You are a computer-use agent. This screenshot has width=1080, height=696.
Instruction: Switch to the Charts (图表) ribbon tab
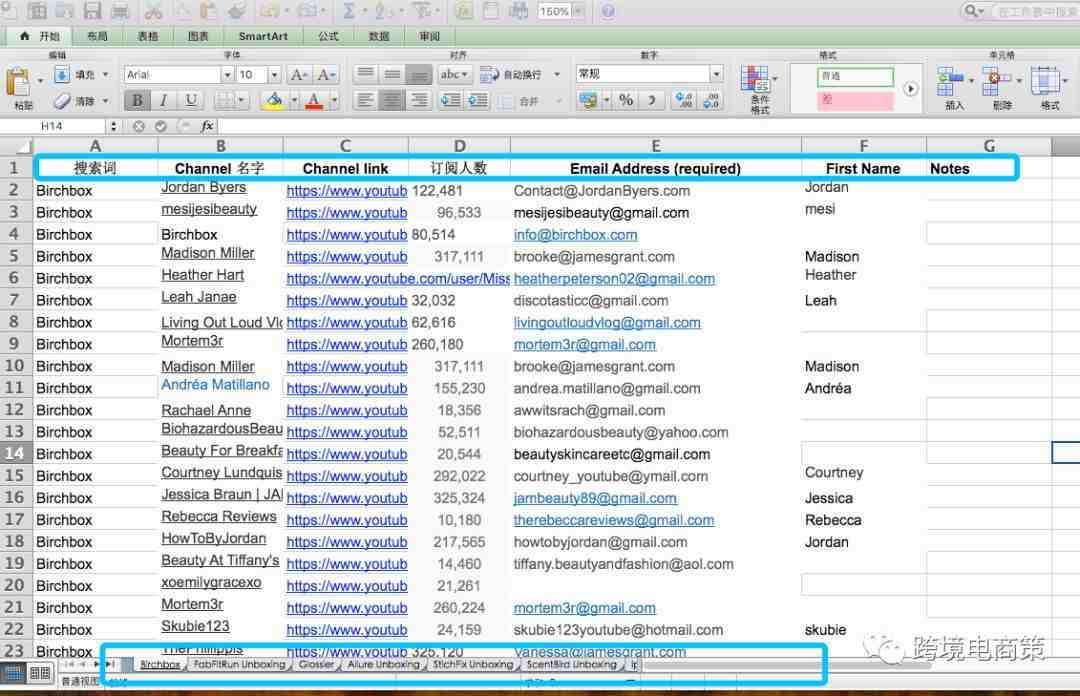[x=198, y=36]
